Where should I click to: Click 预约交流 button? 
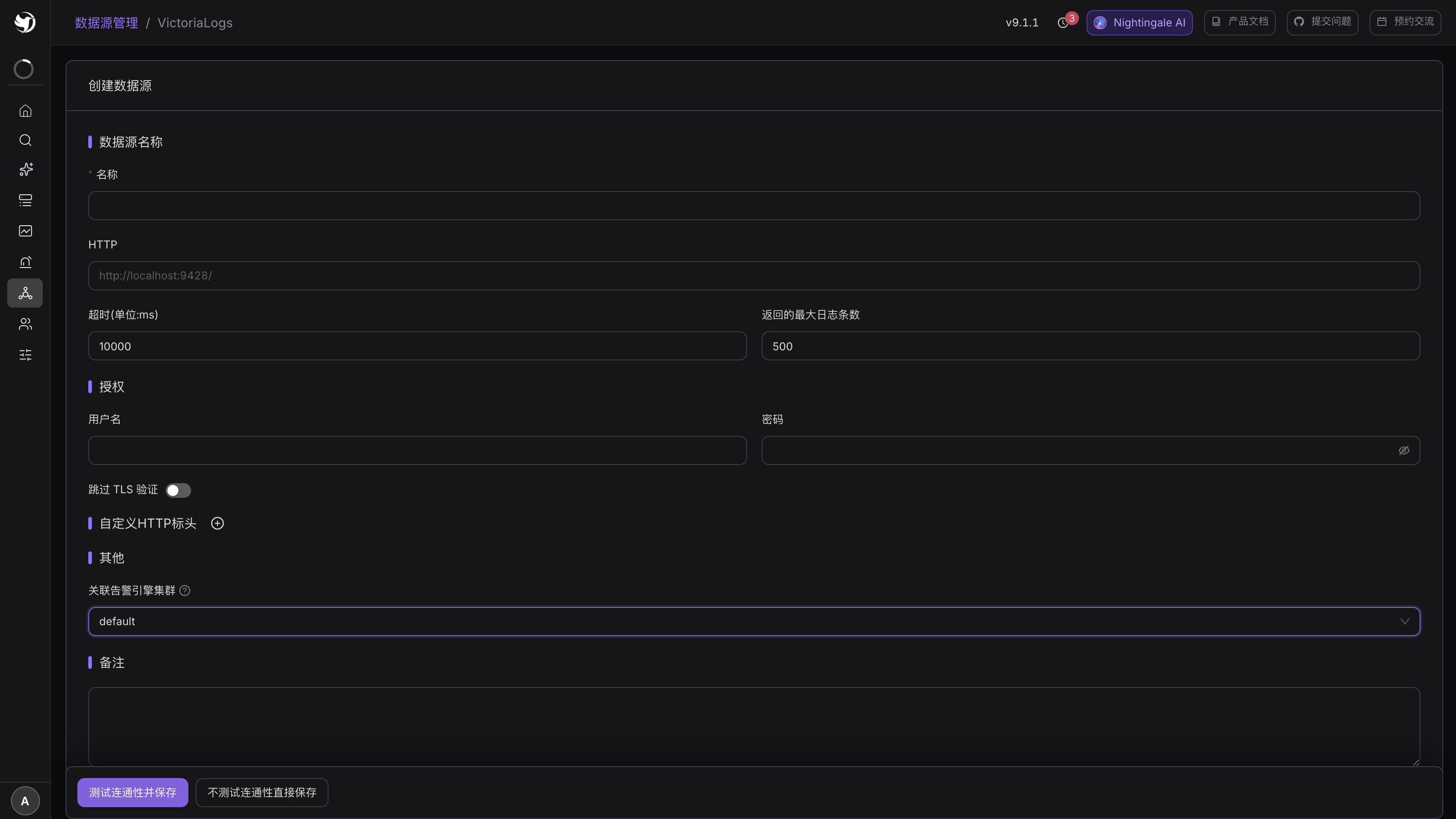pyautogui.click(x=1405, y=23)
